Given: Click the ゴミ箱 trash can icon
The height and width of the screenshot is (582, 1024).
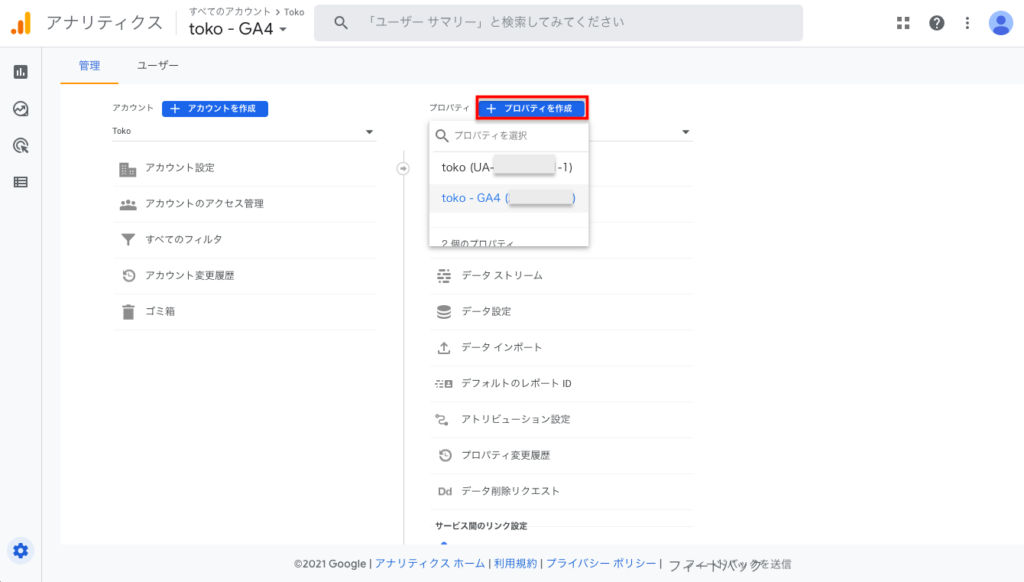Looking at the screenshot, I should pos(128,312).
